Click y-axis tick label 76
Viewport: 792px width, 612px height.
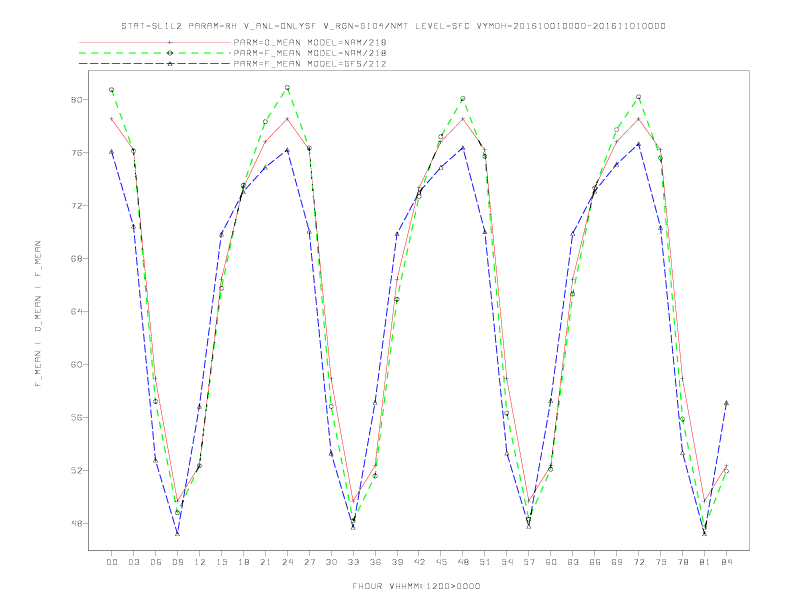click(x=76, y=152)
